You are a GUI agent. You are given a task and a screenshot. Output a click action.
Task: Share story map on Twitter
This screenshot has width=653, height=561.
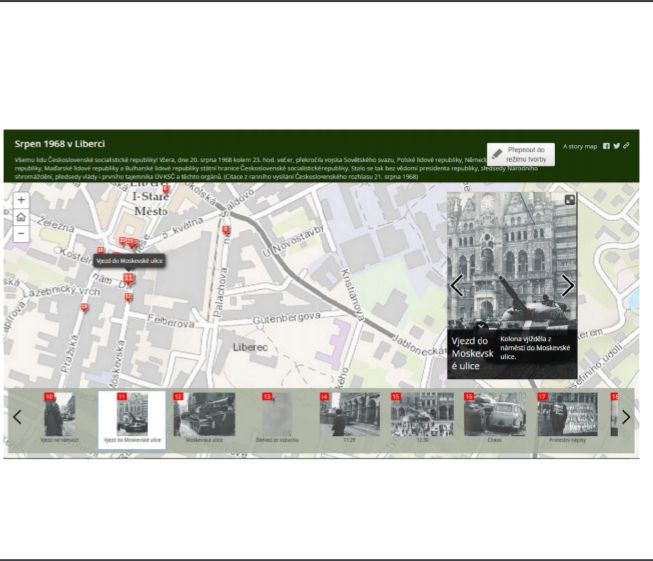pyautogui.click(x=616, y=146)
